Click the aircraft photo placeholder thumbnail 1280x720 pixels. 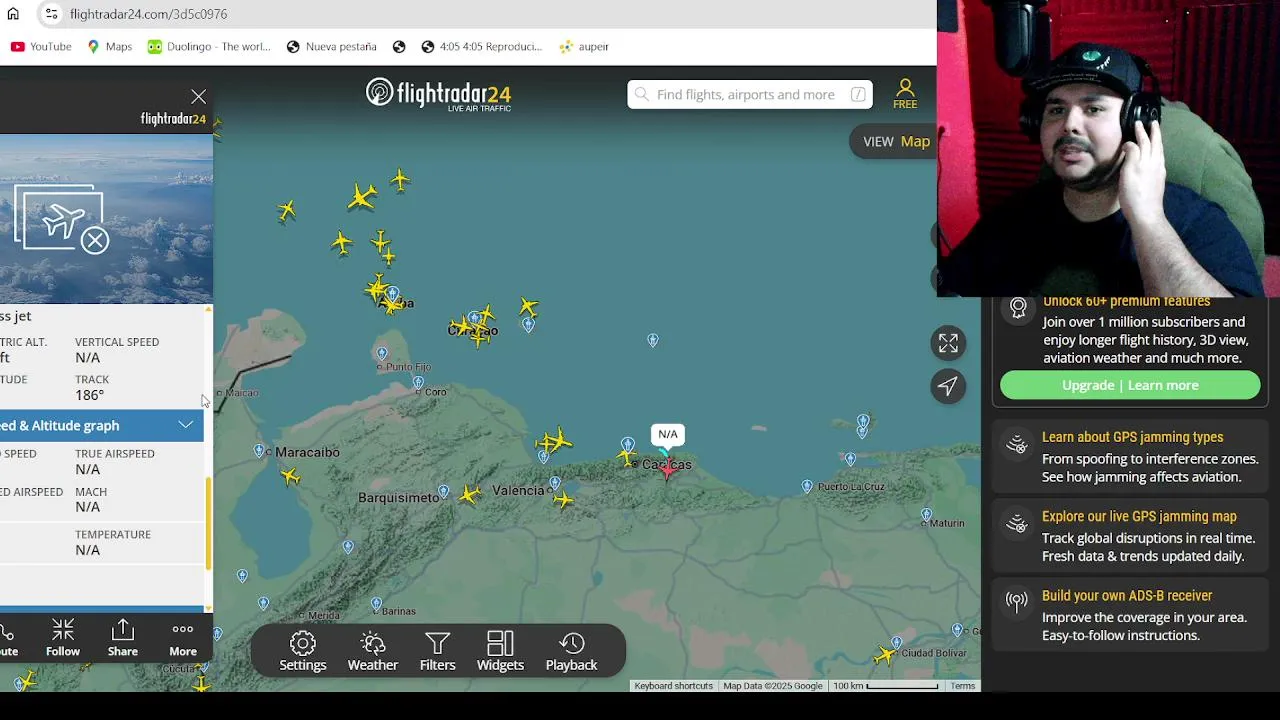[x=62, y=219]
